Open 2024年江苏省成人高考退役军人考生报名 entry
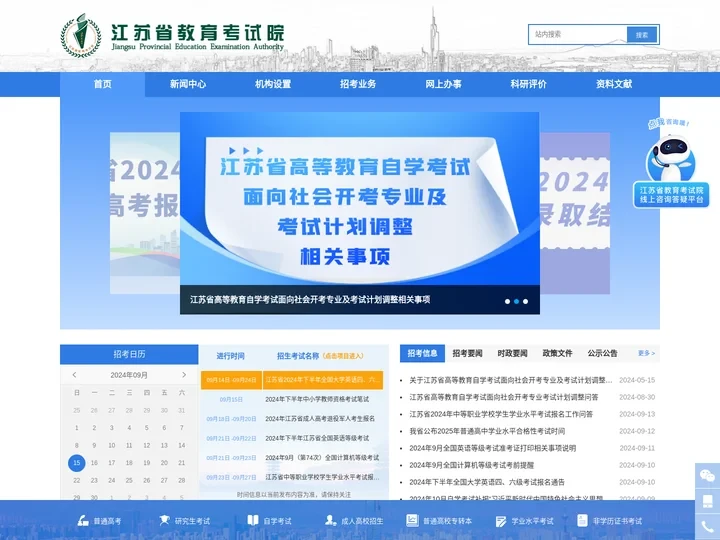Viewport: 720px width, 540px height. pyautogui.click(x=320, y=419)
